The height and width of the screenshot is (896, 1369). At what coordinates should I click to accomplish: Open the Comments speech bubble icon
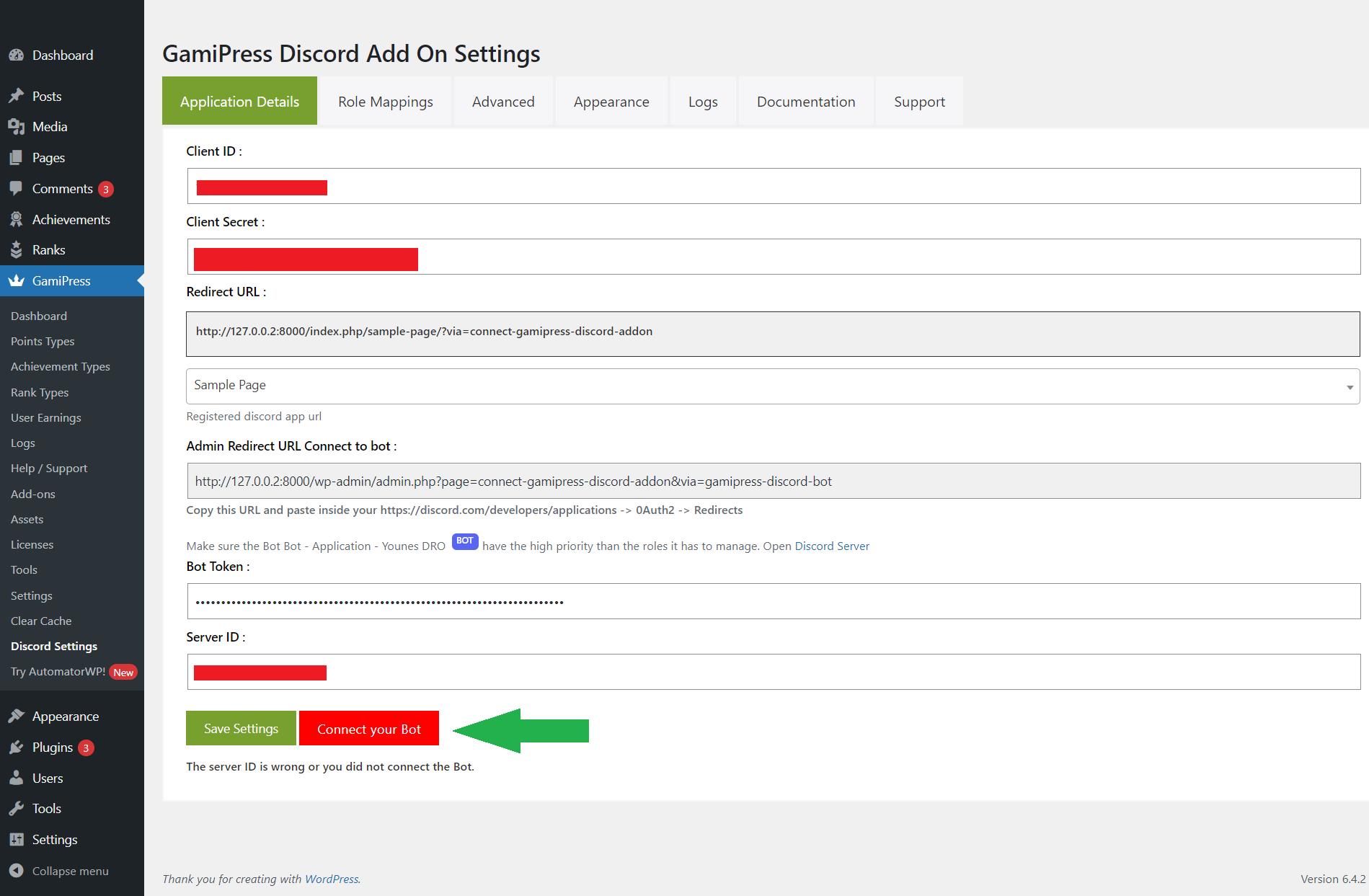tap(17, 188)
